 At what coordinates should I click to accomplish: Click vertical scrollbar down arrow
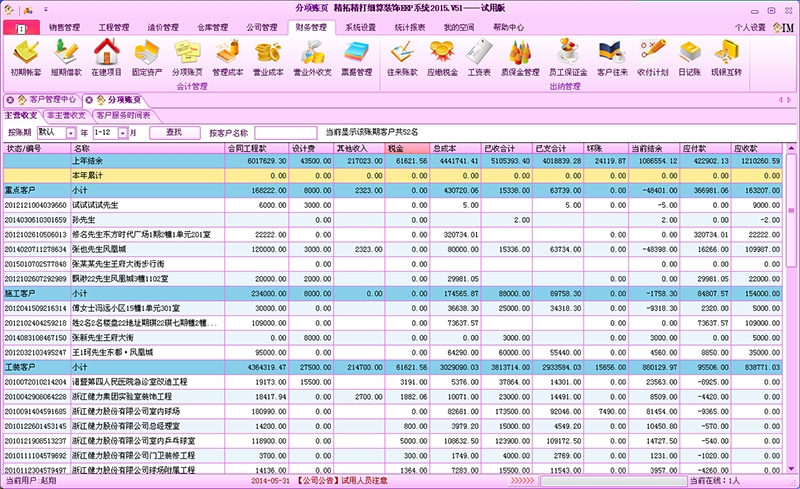(791, 468)
